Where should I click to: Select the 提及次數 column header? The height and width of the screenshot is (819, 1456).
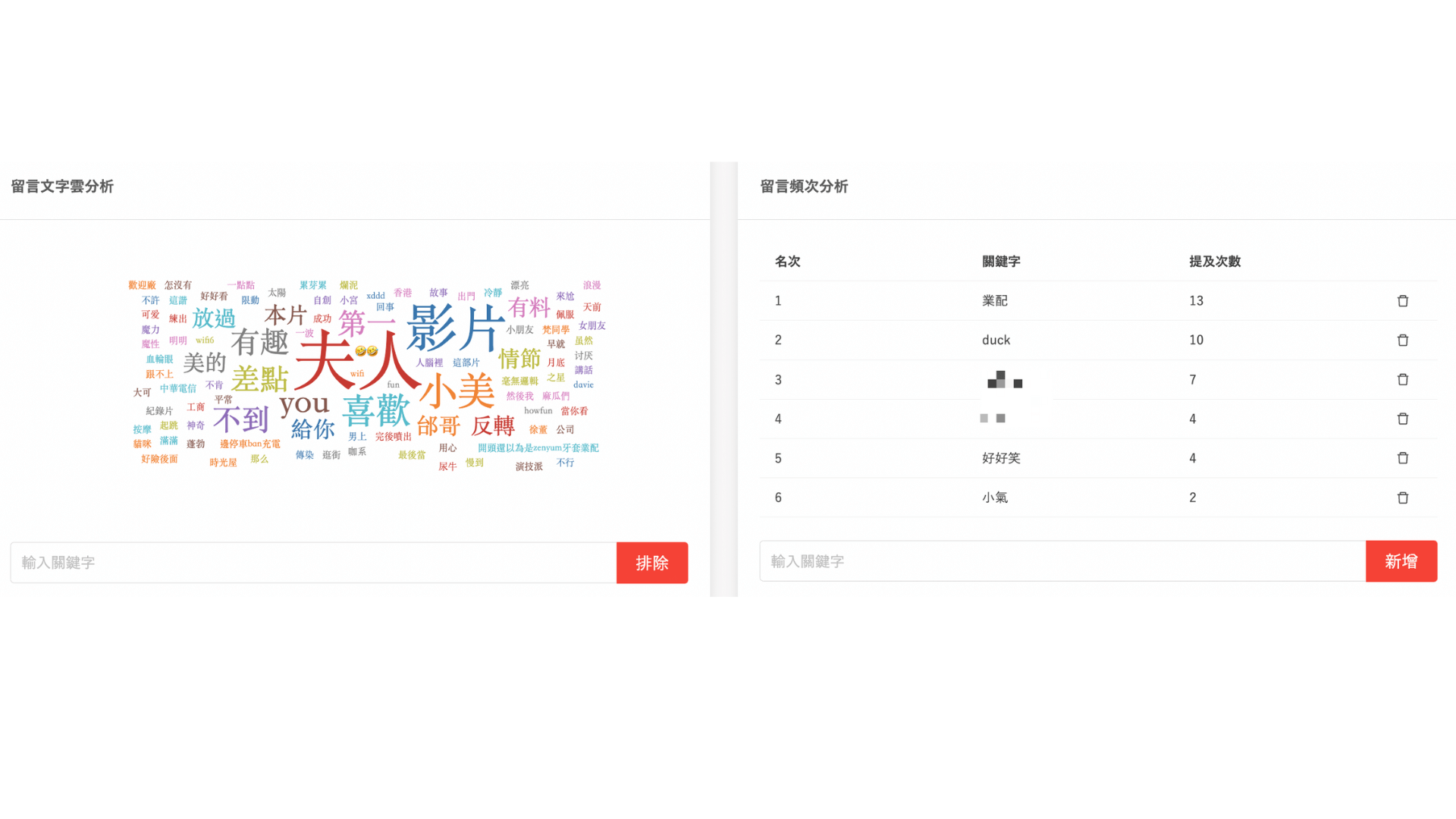pos(1215,262)
